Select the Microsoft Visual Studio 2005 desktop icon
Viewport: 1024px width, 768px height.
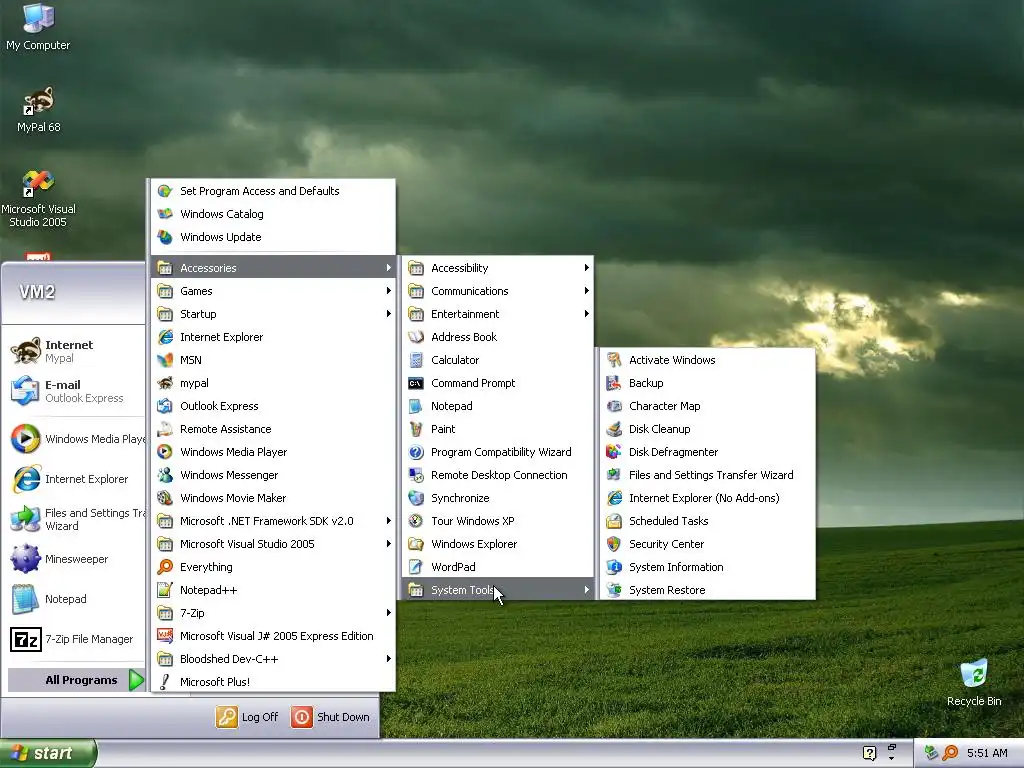38,184
